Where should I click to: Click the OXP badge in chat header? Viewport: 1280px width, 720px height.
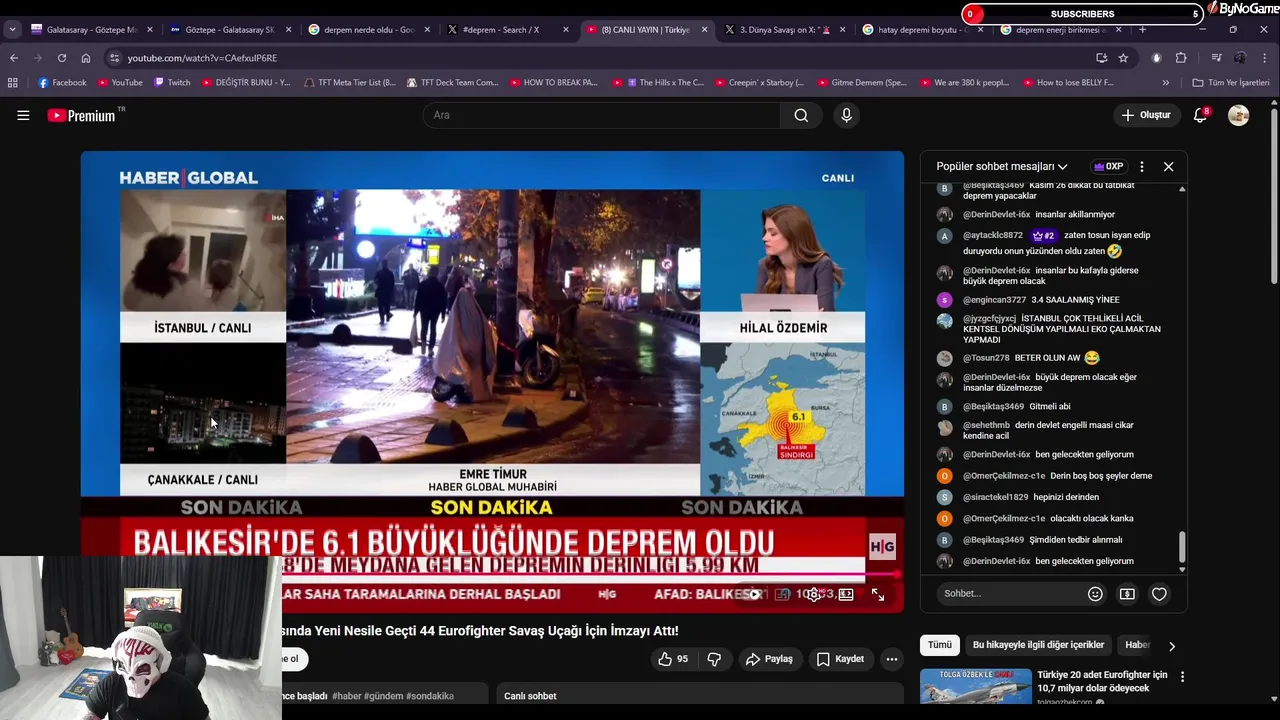point(1108,167)
